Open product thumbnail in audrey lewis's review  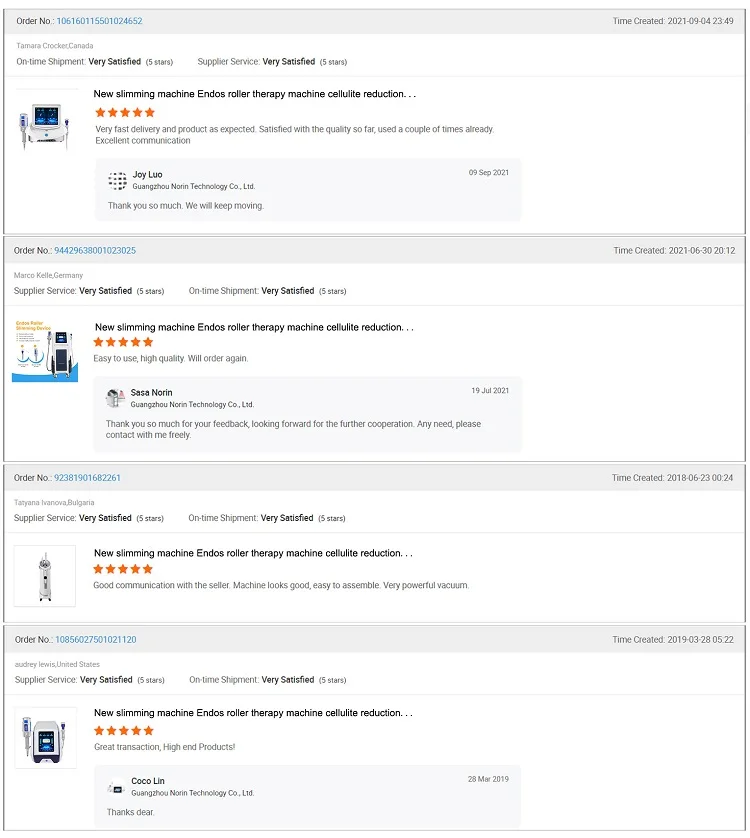click(45, 738)
